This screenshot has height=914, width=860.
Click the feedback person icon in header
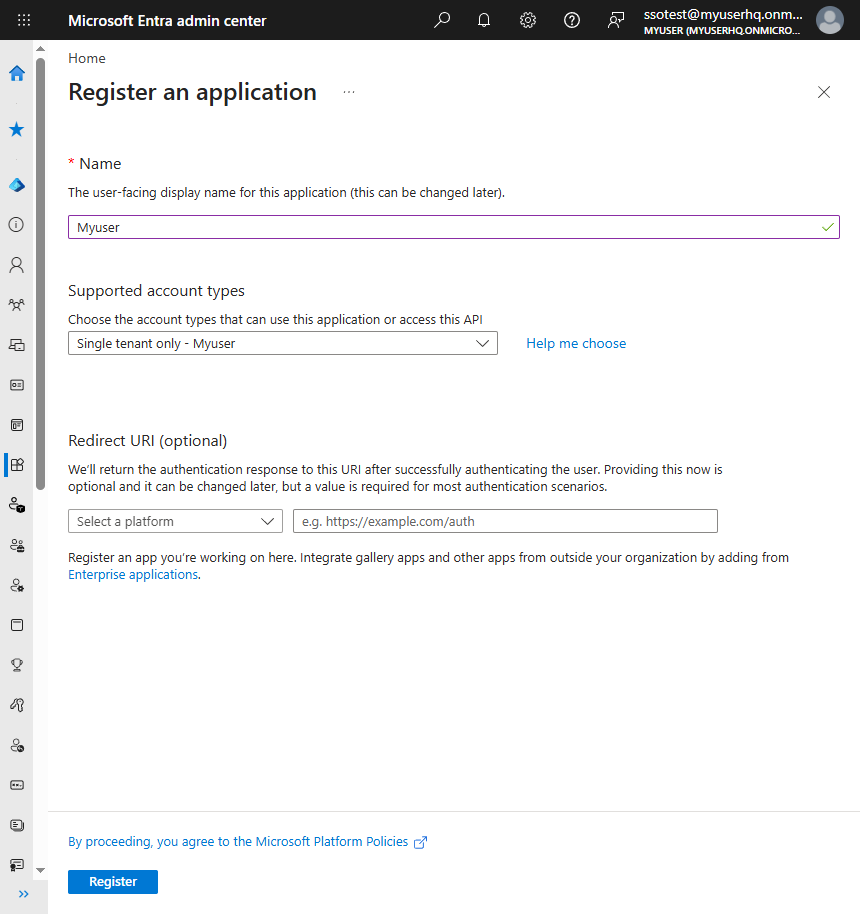(616, 20)
